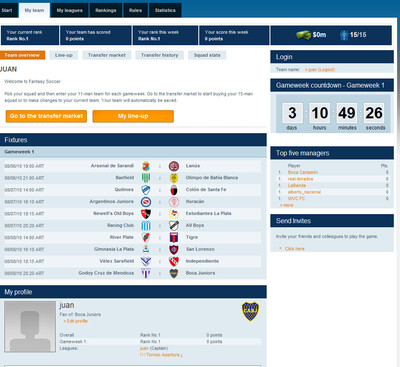Click the Vélez Sarsfield crest icon
Viewport: 400px width, 367px height.
tap(146, 261)
